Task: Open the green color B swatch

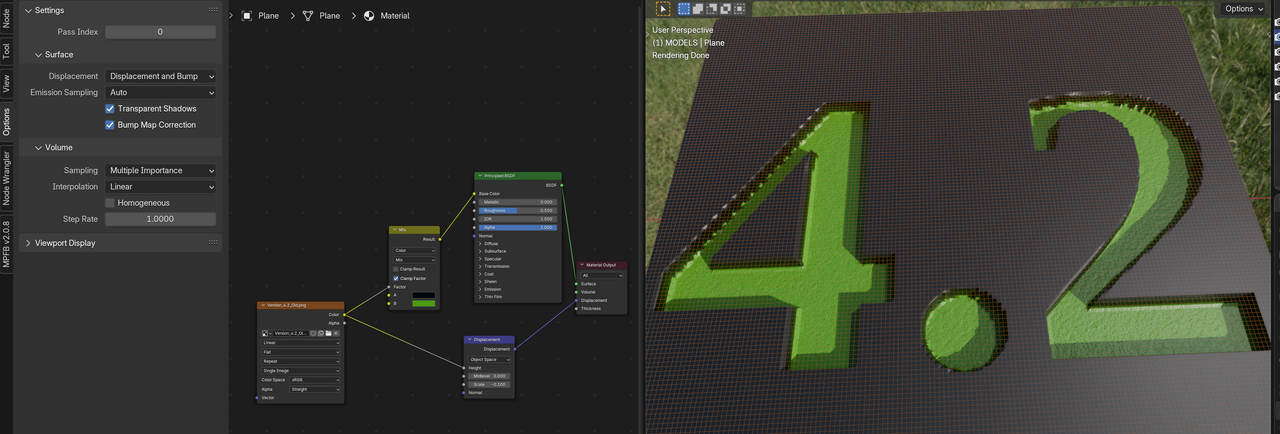Action: tap(424, 303)
